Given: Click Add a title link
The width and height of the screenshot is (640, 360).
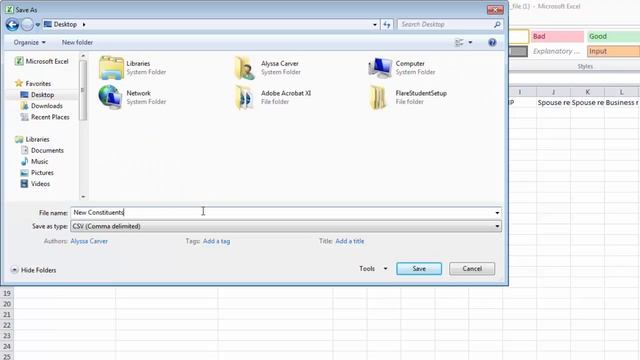Looking at the screenshot, I should pos(350,241).
